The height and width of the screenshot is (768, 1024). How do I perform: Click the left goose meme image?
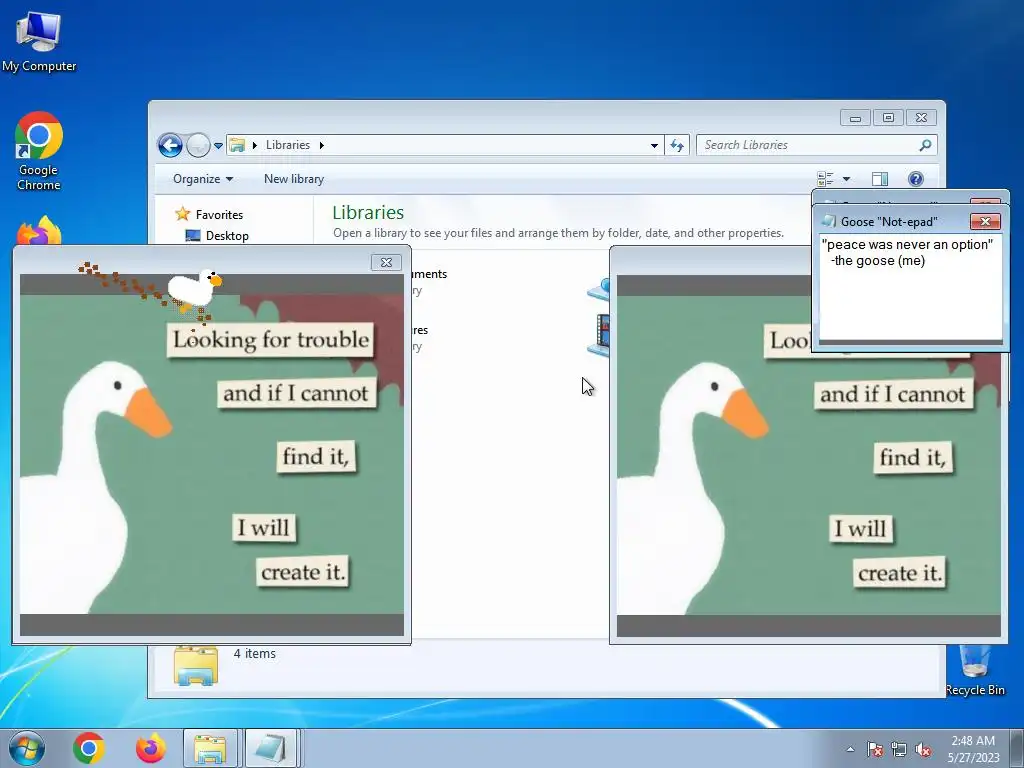tap(212, 455)
